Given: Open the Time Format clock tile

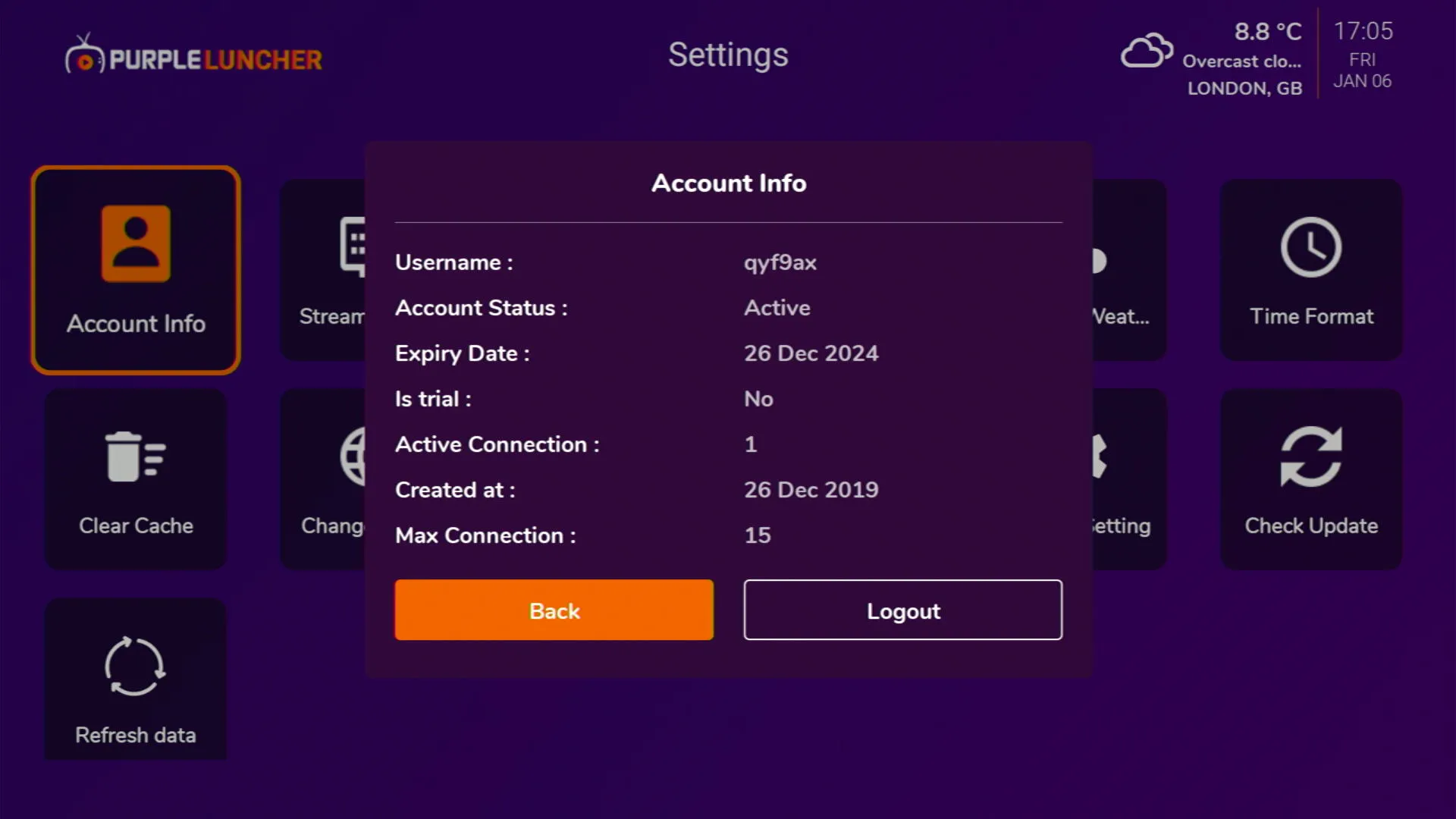Looking at the screenshot, I should click(1311, 270).
